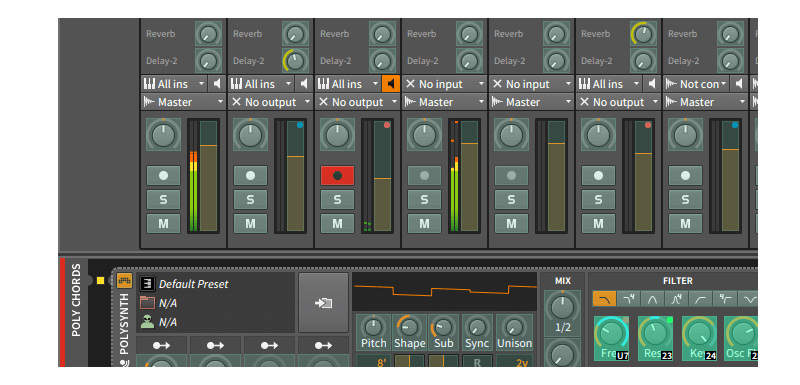Disarm the red record arm button
Image resolution: width=800 pixels, height=385 pixels.
click(337, 175)
